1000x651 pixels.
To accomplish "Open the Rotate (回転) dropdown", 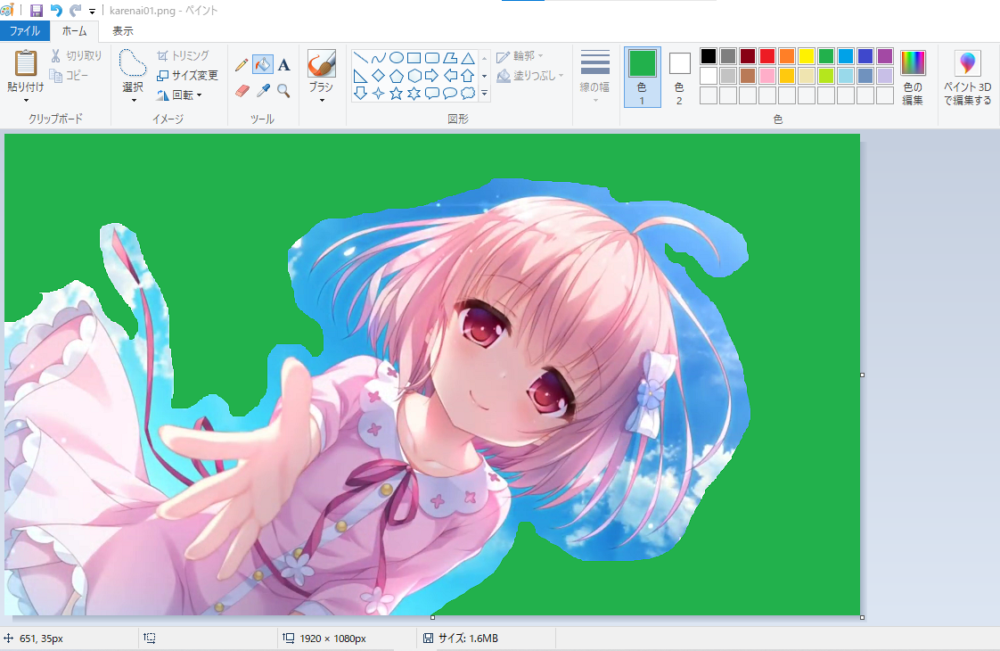I will coord(179,95).
